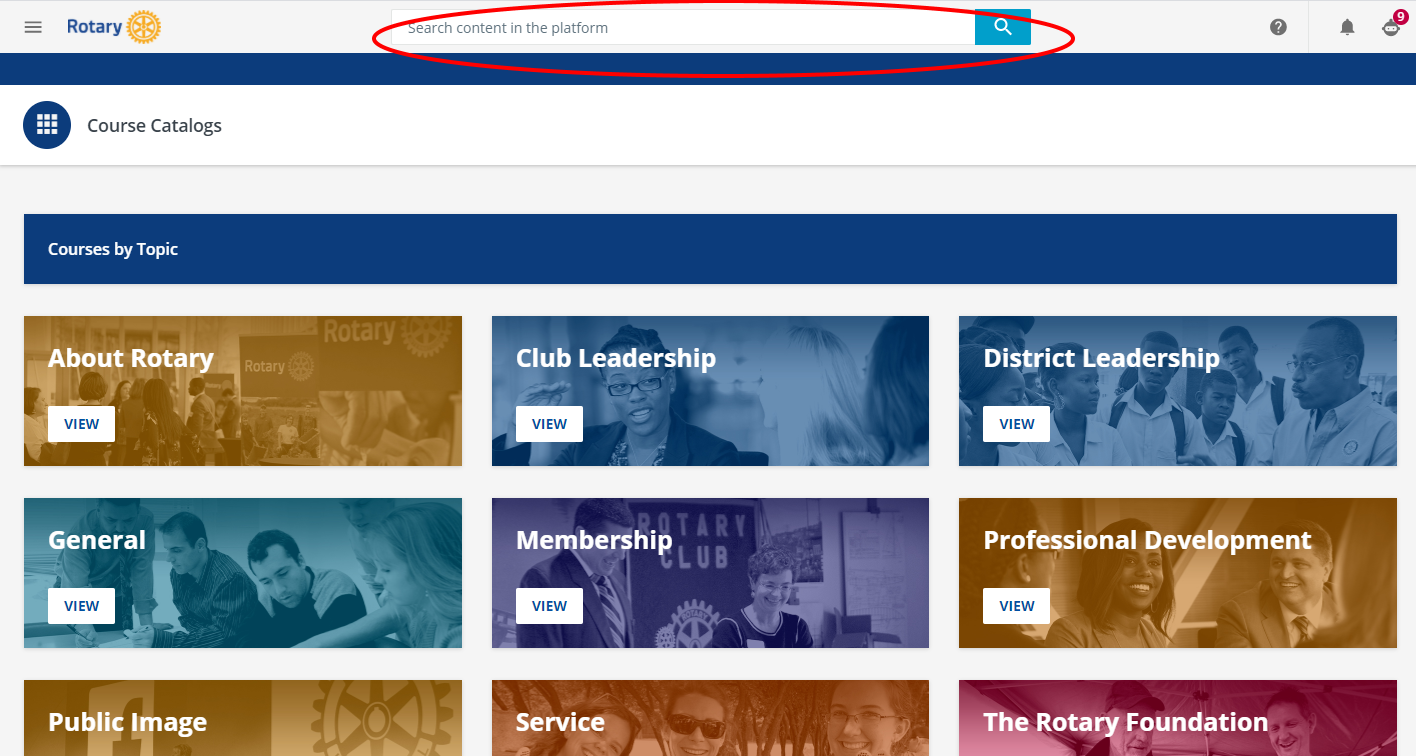View the District Leadership catalog
This screenshot has width=1416, height=756.
pyautogui.click(x=1016, y=424)
